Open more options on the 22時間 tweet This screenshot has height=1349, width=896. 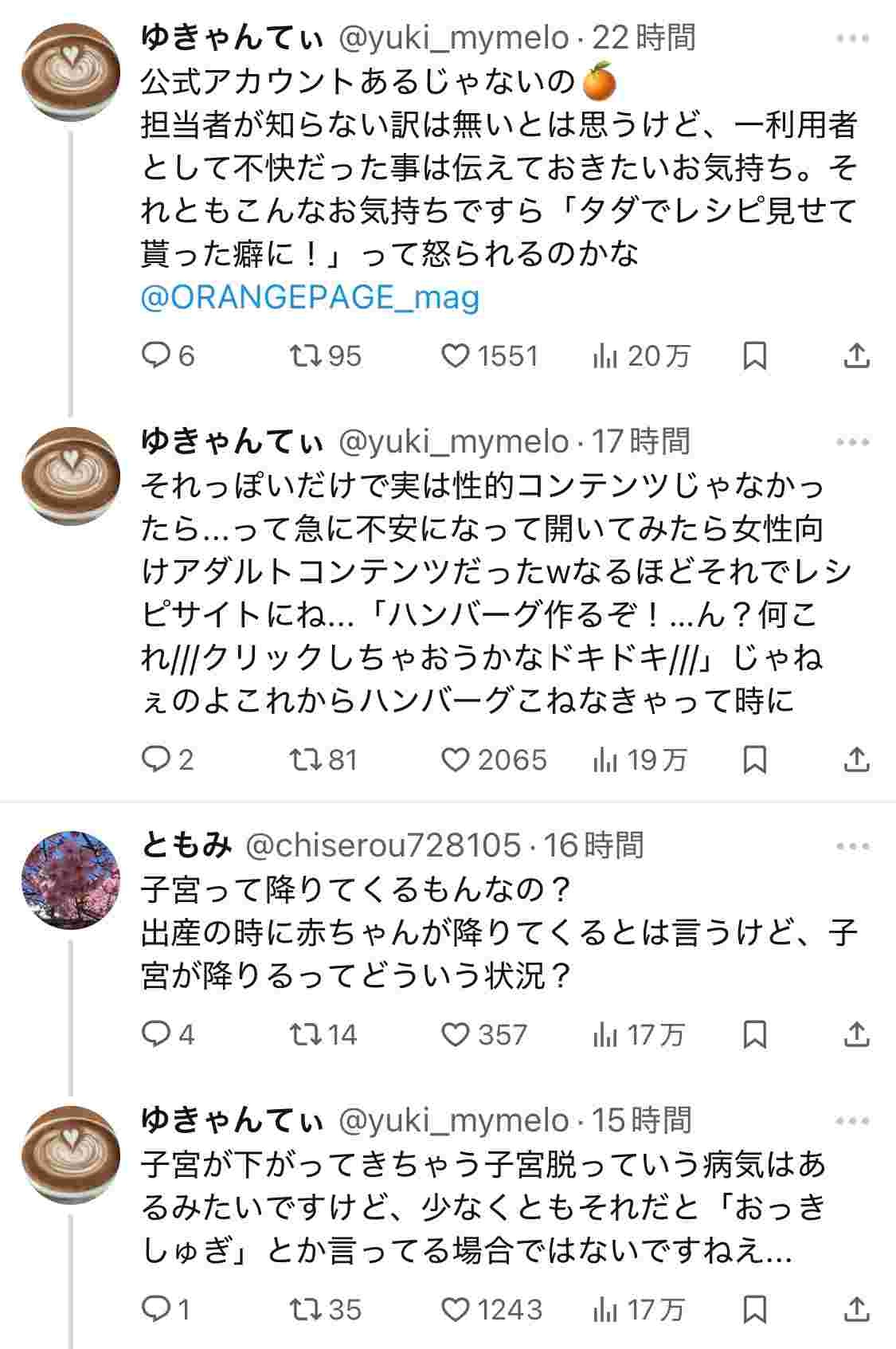(x=853, y=38)
